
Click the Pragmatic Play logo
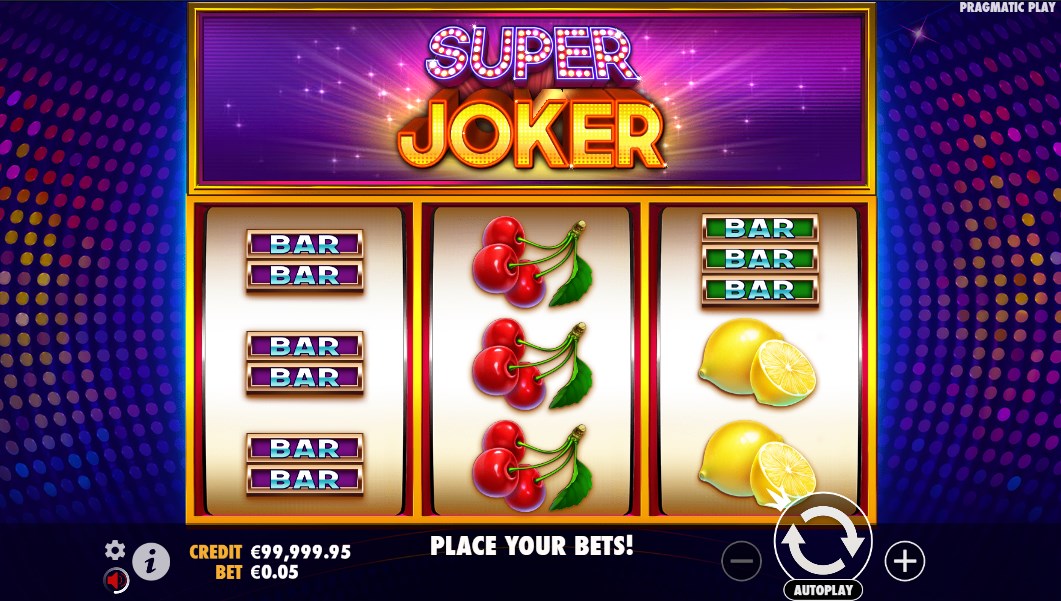(x=1007, y=7)
